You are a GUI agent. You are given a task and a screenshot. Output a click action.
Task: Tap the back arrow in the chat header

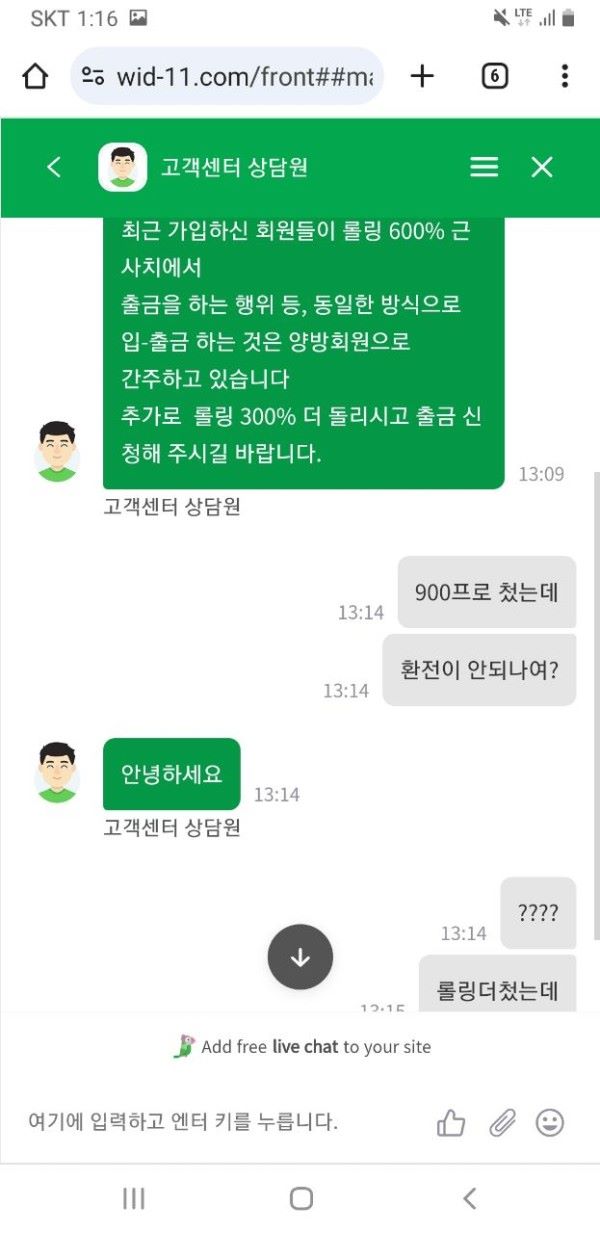click(x=55, y=167)
